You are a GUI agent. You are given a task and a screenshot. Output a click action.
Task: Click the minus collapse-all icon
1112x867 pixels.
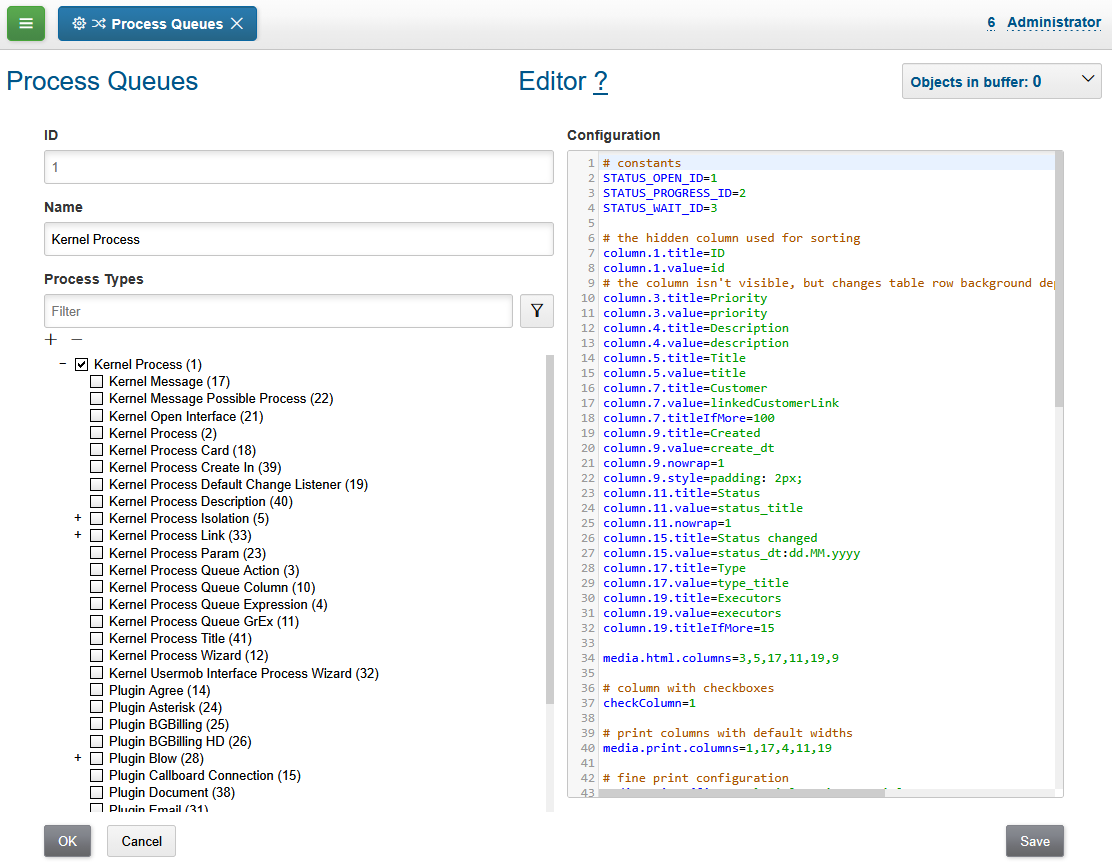pyautogui.click(x=76, y=340)
